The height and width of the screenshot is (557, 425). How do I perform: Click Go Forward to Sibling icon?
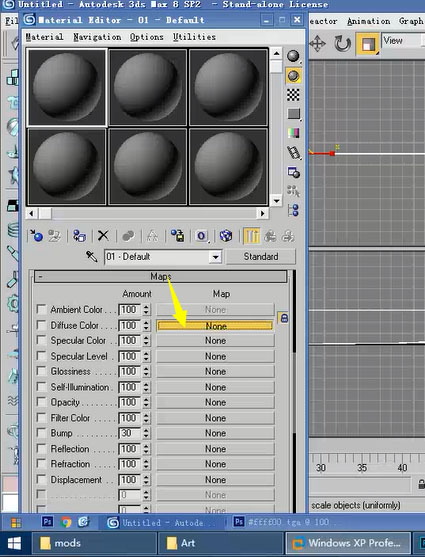click(x=288, y=236)
